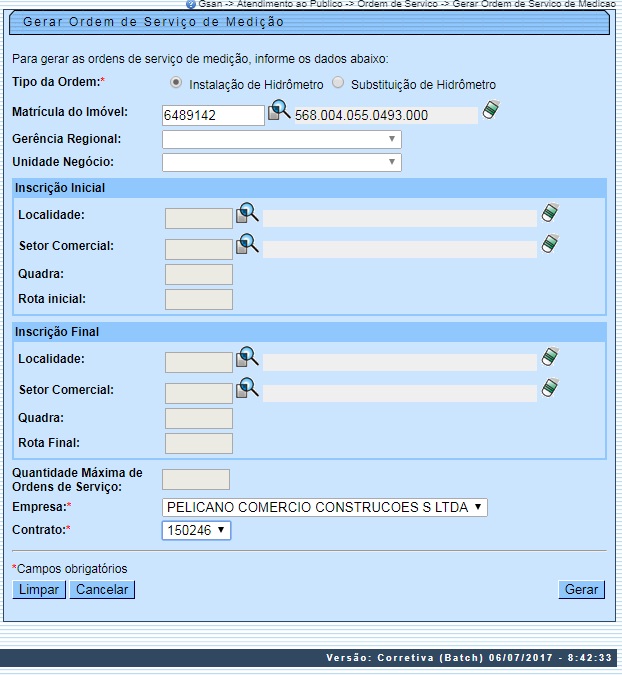This screenshot has height=675, width=622.
Task: Open the Unidade Negócio dropdown
Action: pos(282,162)
